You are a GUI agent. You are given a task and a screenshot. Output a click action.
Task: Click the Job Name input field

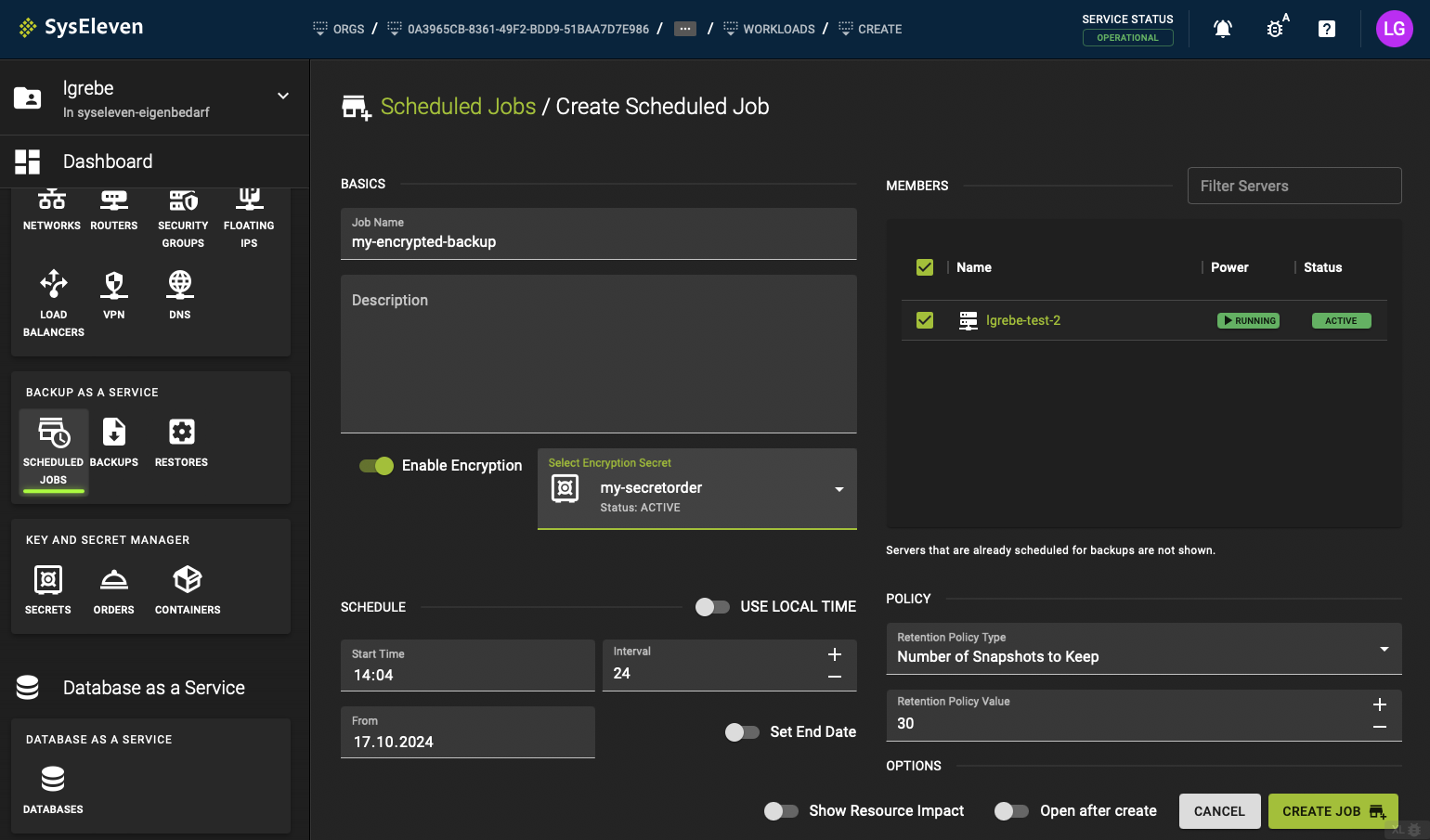[599, 234]
